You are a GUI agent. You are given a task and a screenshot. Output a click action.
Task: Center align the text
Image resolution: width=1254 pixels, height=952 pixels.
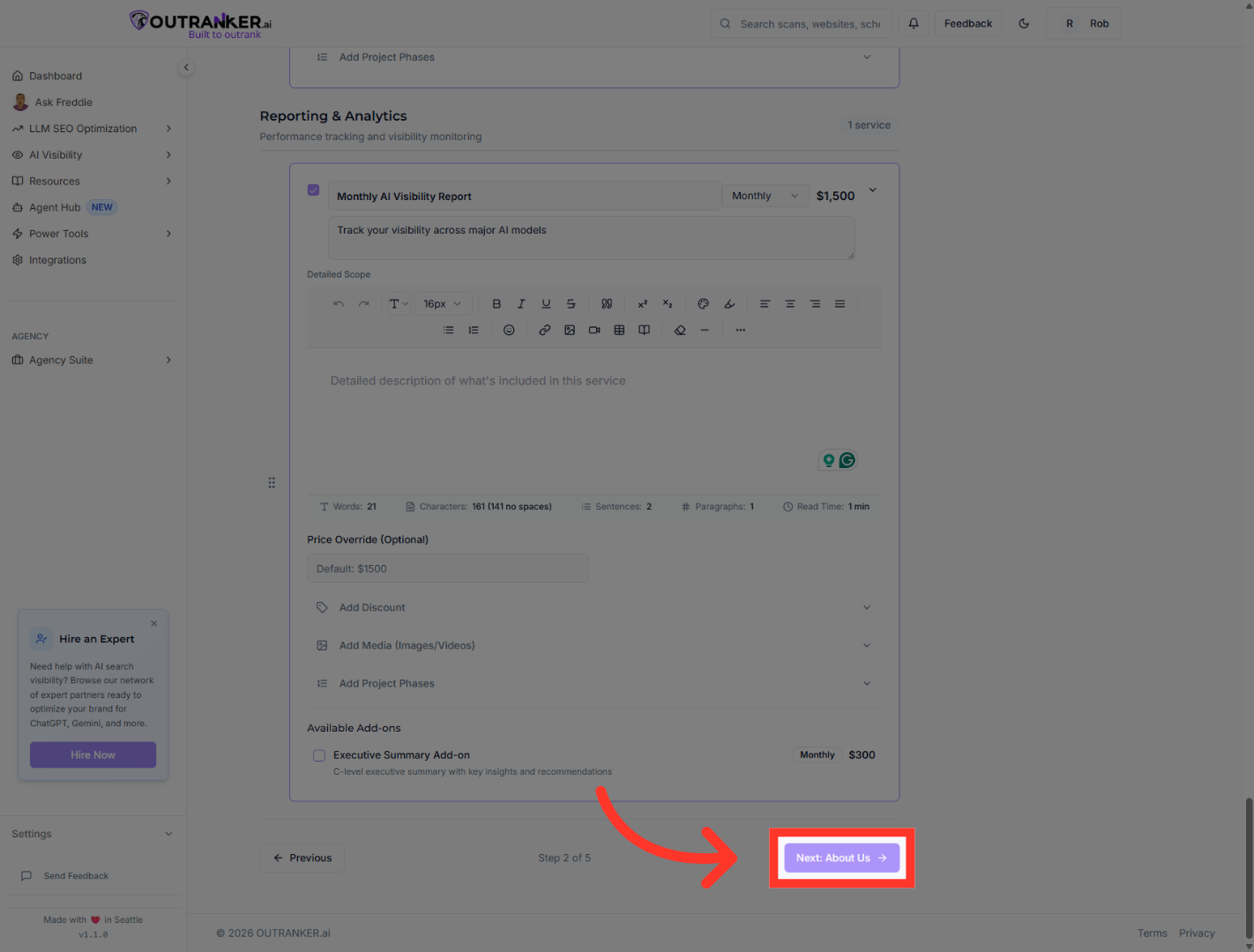click(790, 304)
